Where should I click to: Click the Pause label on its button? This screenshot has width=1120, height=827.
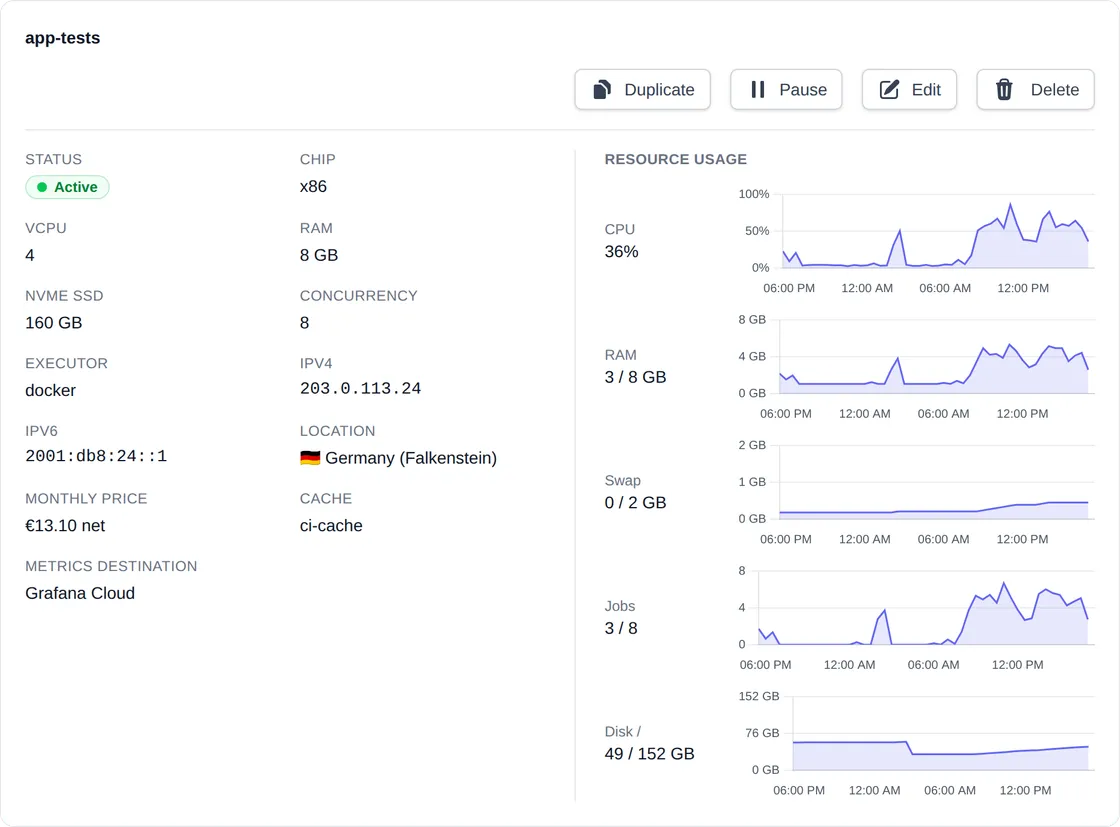[803, 89]
